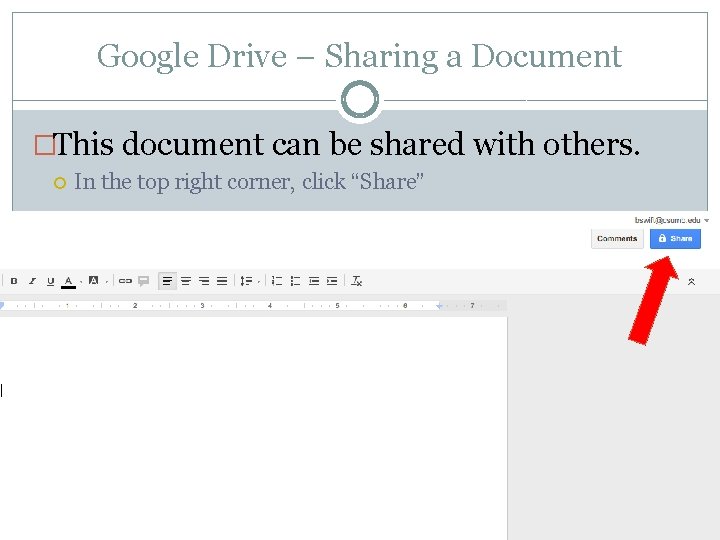
Task: Click the right indent marker on ruler
Action: tap(439, 306)
